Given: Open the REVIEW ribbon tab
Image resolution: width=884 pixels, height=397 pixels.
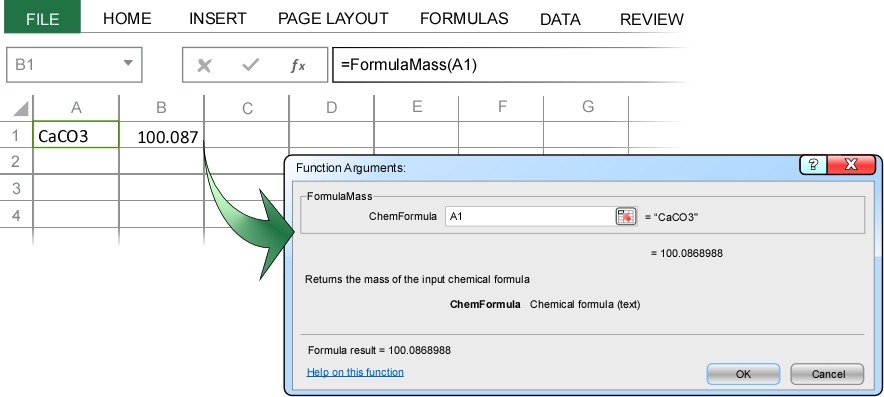Looking at the screenshot, I should click(652, 20).
